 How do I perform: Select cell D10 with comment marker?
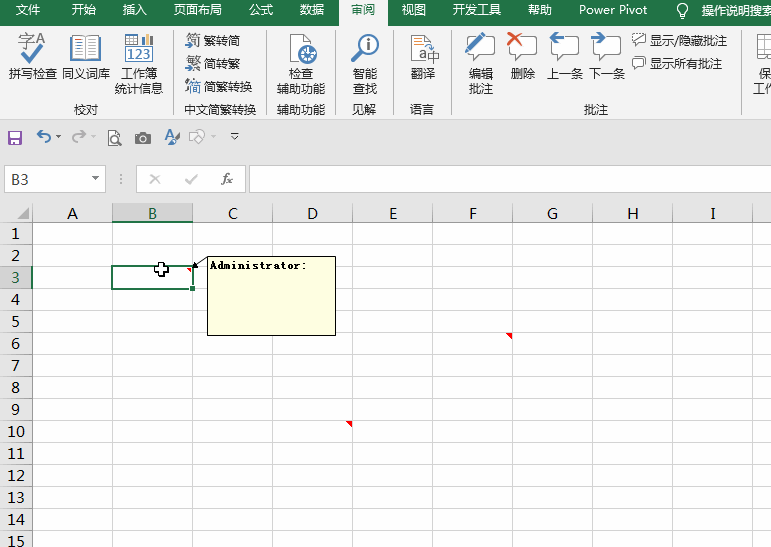(313, 431)
